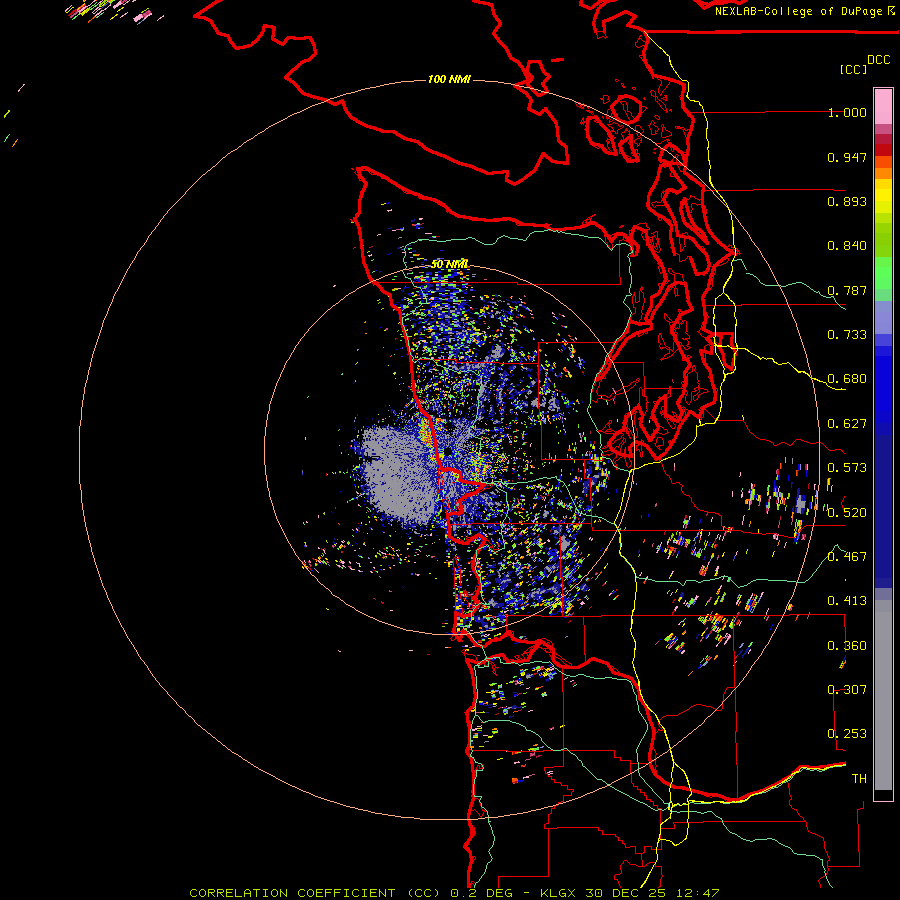The height and width of the screenshot is (900, 900).
Task: Select the 0.307 legend value
Action: 847,690
